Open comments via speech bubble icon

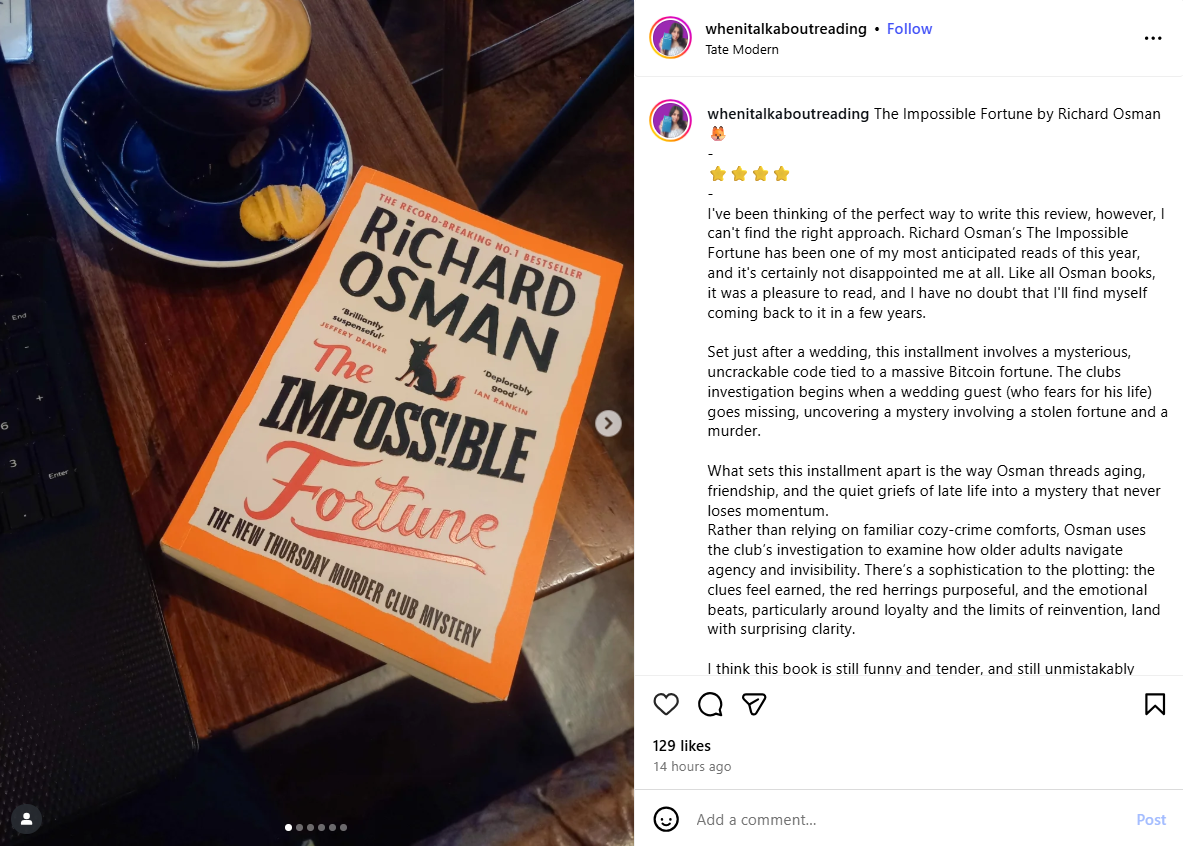pyautogui.click(x=710, y=704)
